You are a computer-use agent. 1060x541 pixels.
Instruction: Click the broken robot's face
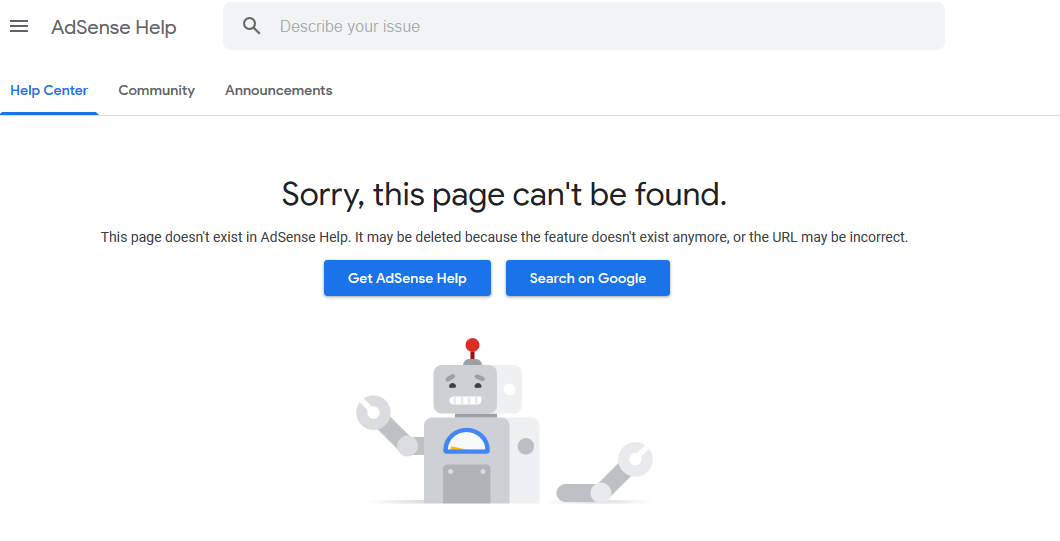click(x=465, y=388)
